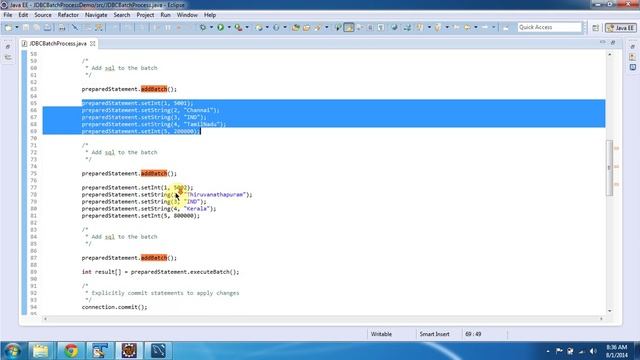Select the JDBCBatchProcess.java editor tab
The image size is (640, 360).
point(58,43)
